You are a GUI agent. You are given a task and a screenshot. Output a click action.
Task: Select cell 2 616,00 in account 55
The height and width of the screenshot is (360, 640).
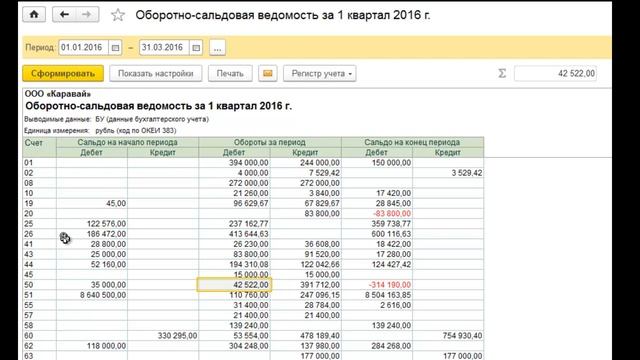(377, 305)
